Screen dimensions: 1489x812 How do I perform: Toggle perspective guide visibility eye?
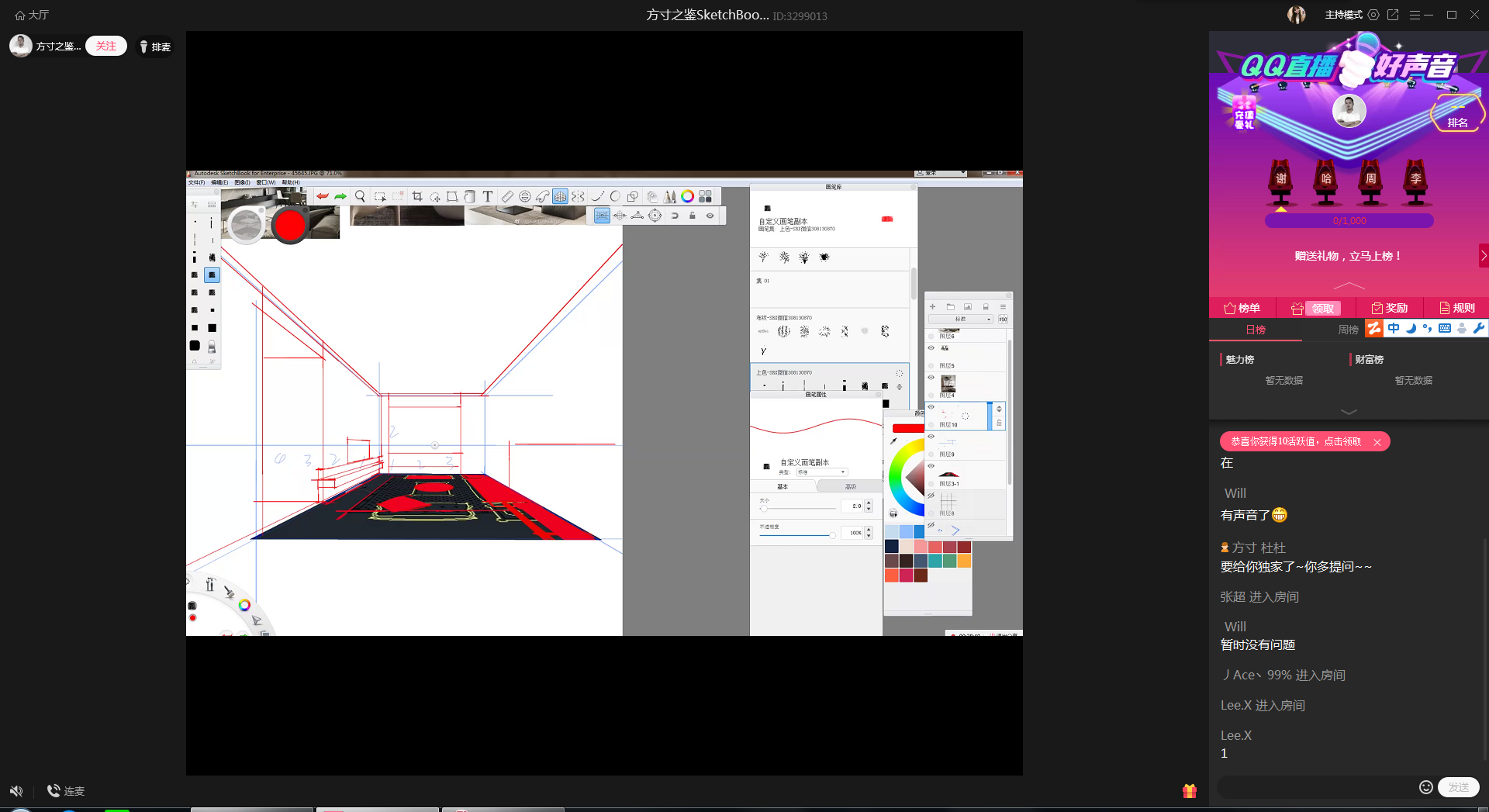[x=710, y=216]
